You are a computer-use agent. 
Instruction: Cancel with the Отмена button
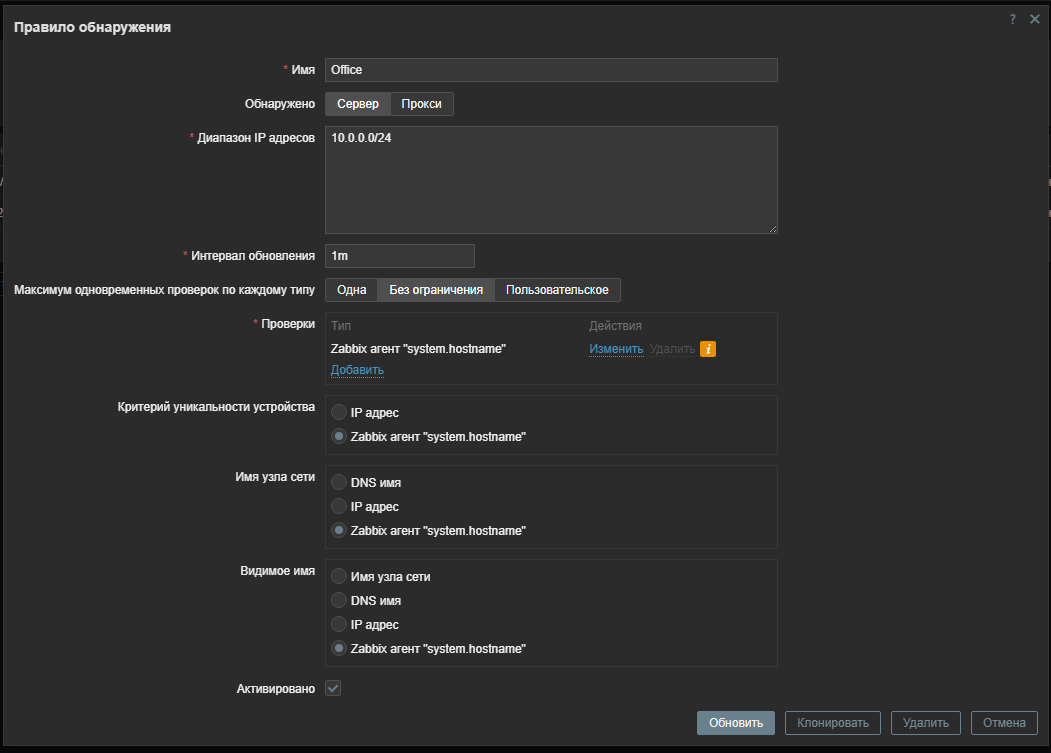[1004, 723]
